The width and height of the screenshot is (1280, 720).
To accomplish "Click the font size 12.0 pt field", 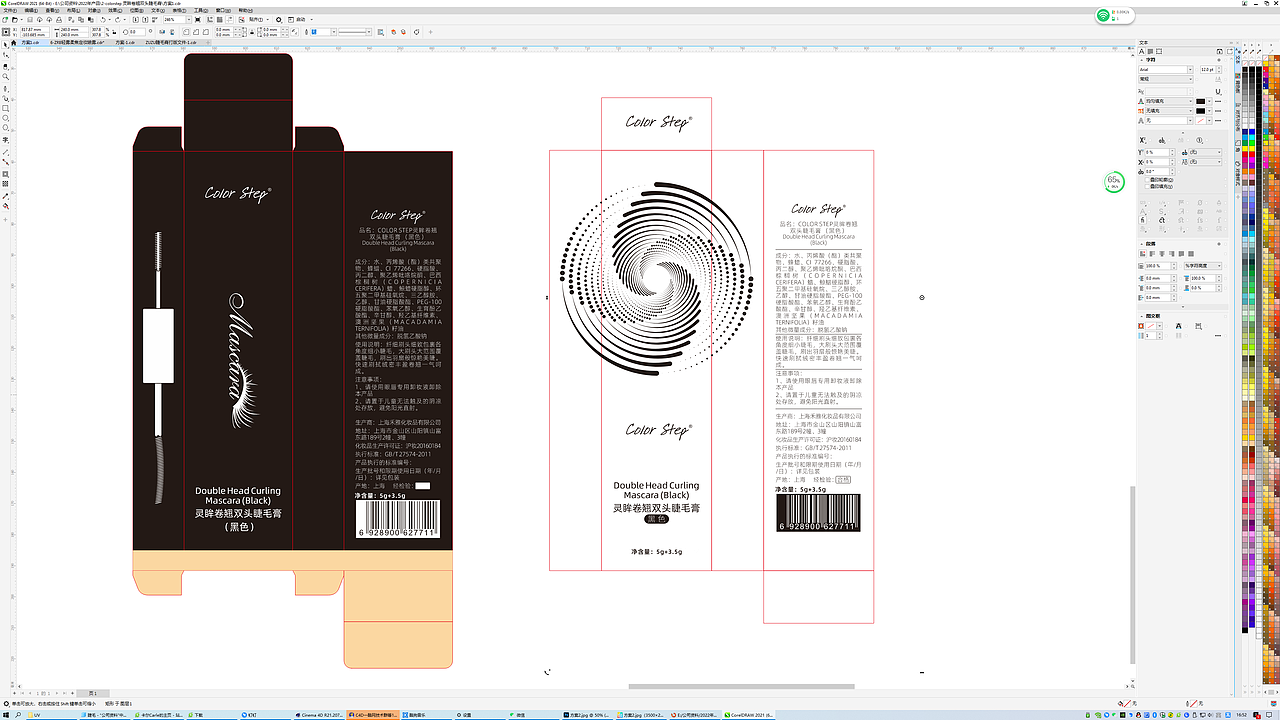I will coord(1206,69).
